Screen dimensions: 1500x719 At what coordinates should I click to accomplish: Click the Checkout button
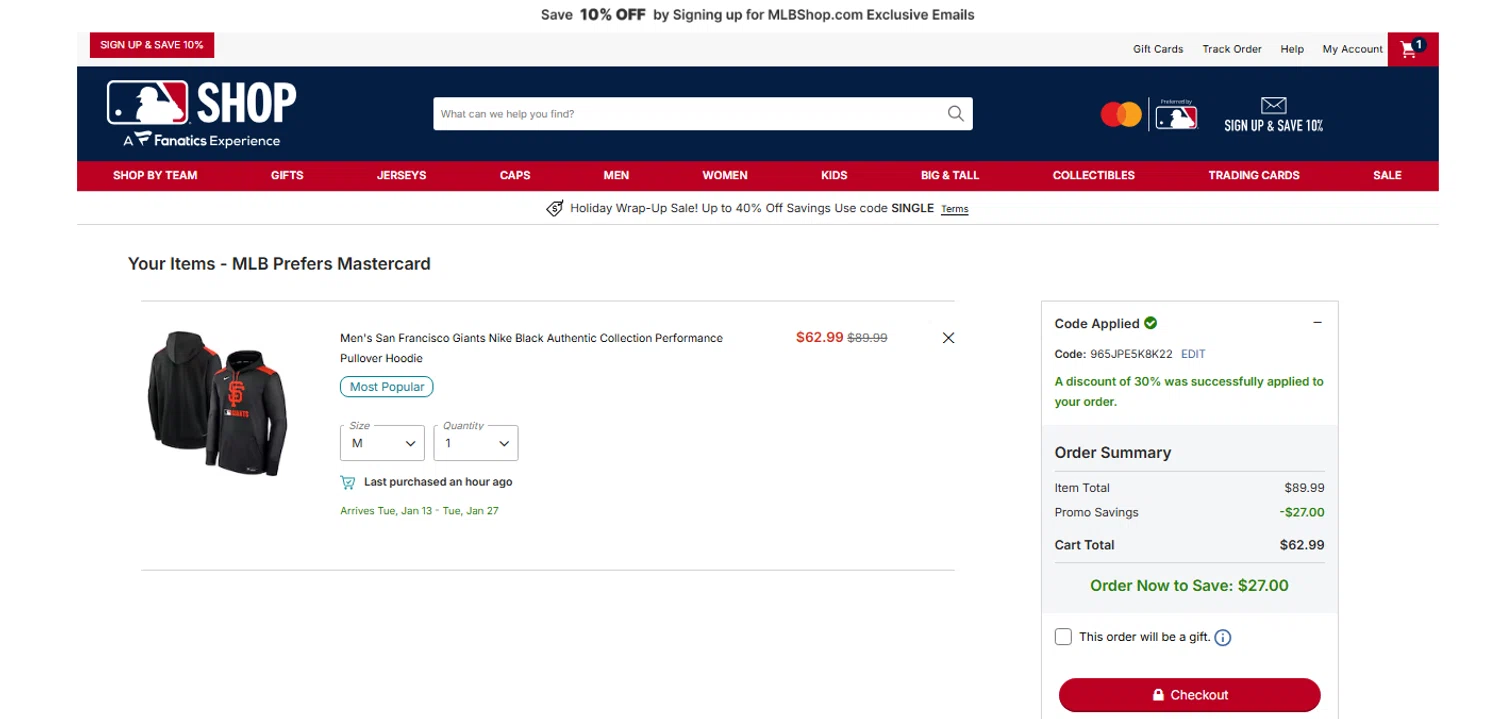(1189, 695)
